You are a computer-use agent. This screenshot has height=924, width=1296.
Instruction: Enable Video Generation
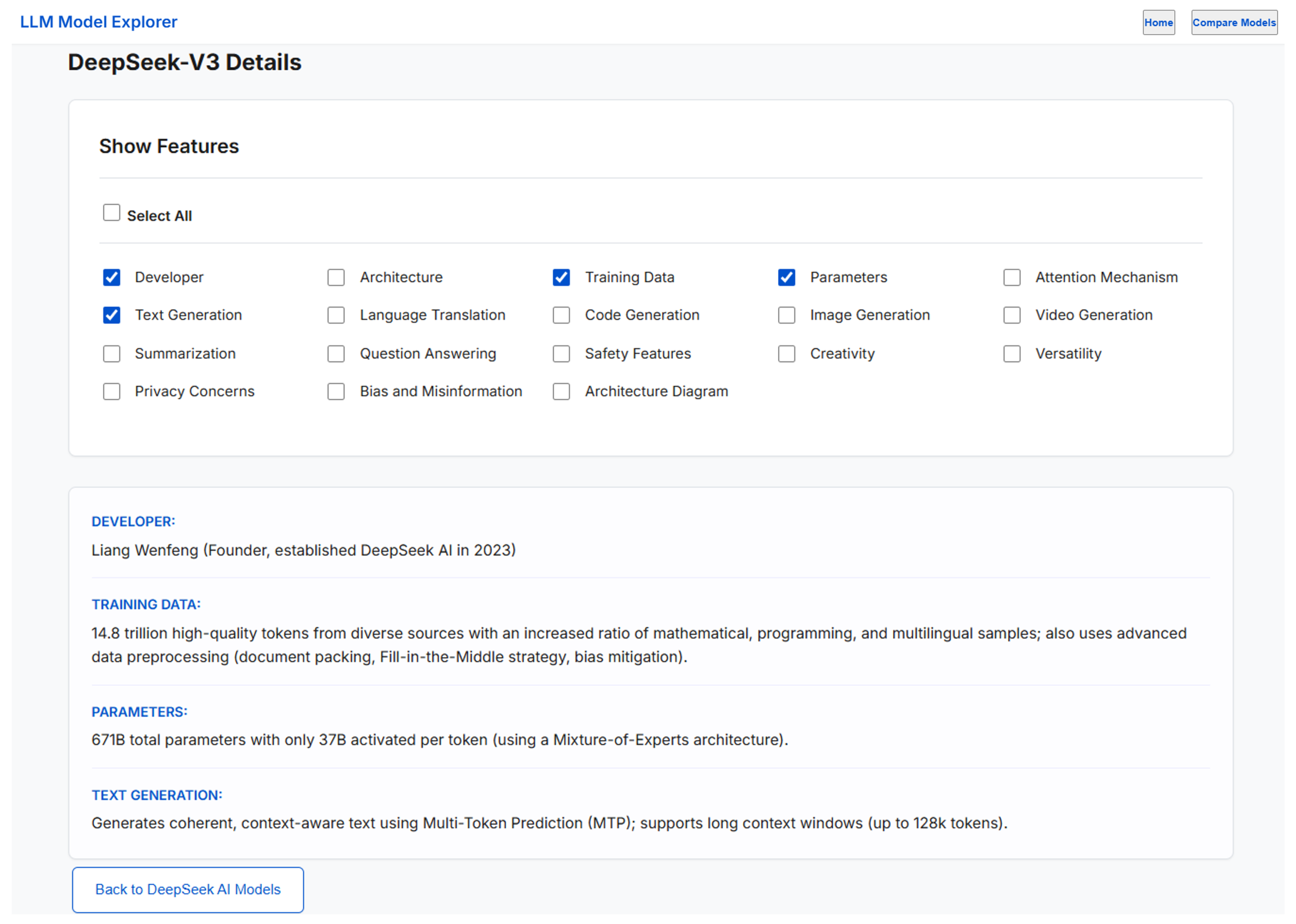point(1011,315)
